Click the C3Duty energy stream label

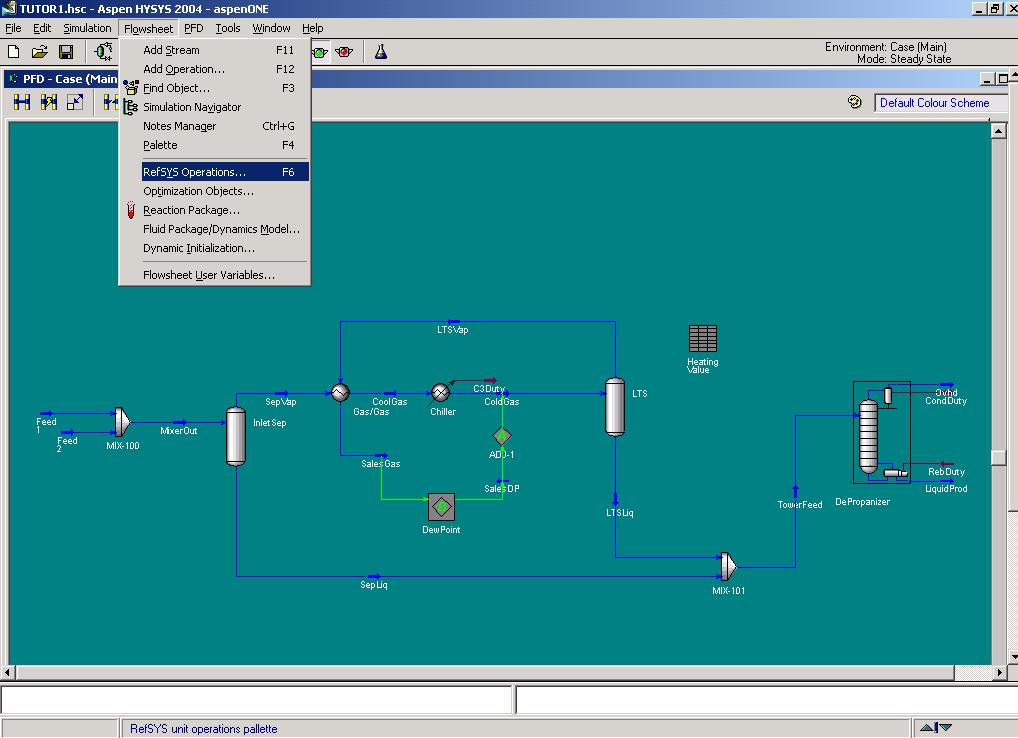[x=489, y=389]
